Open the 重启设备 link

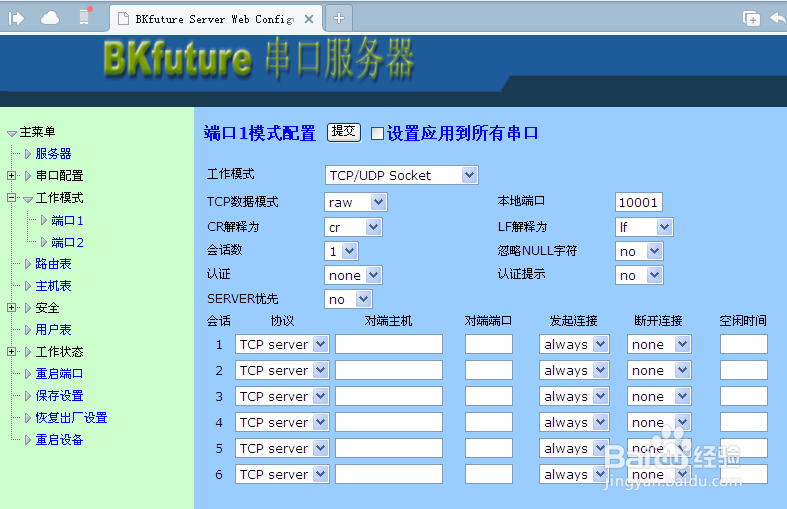(59, 440)
